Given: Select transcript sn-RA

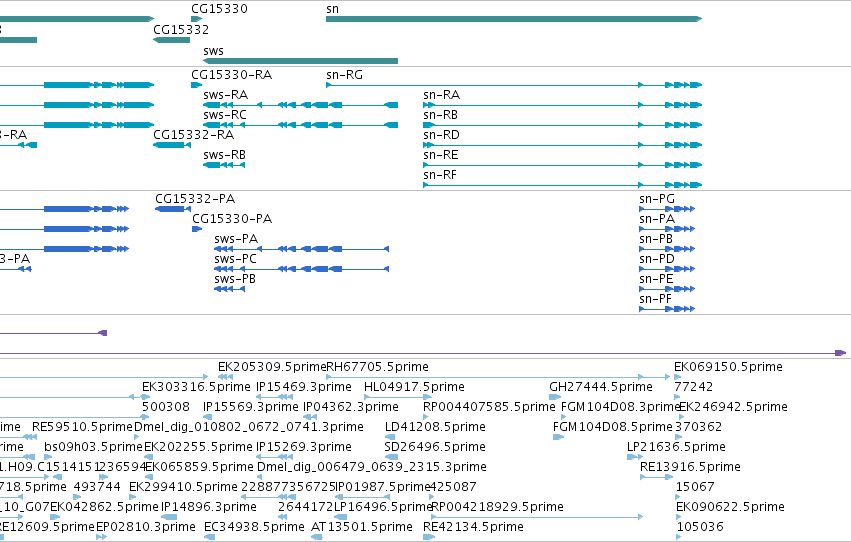Looking at the screenshot, I should point(562,105).
